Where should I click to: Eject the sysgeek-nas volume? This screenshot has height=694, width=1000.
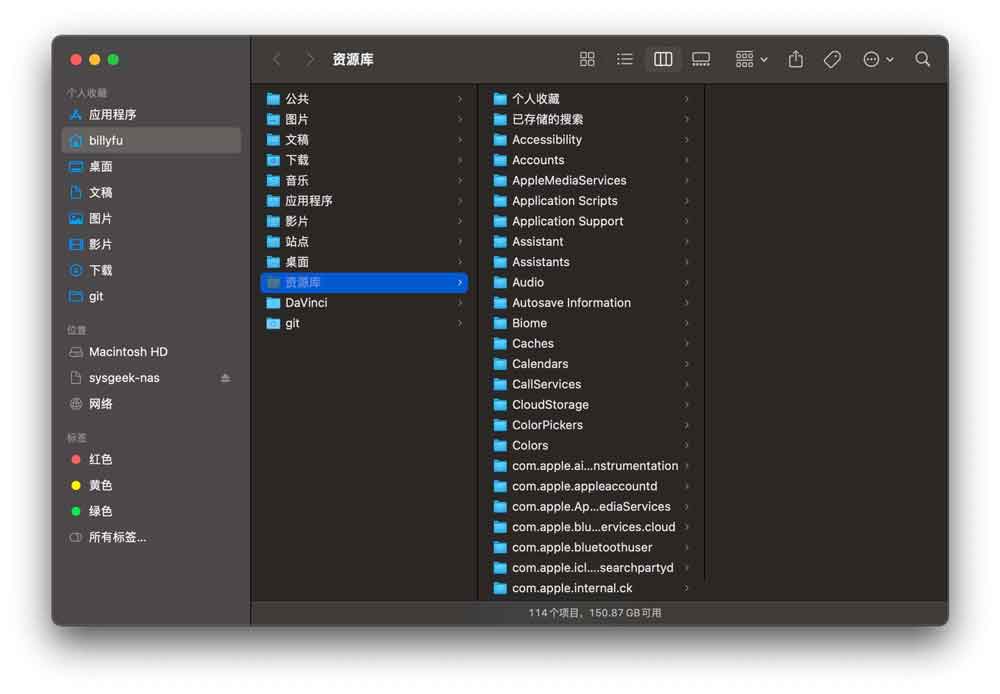tap(225, 378)
